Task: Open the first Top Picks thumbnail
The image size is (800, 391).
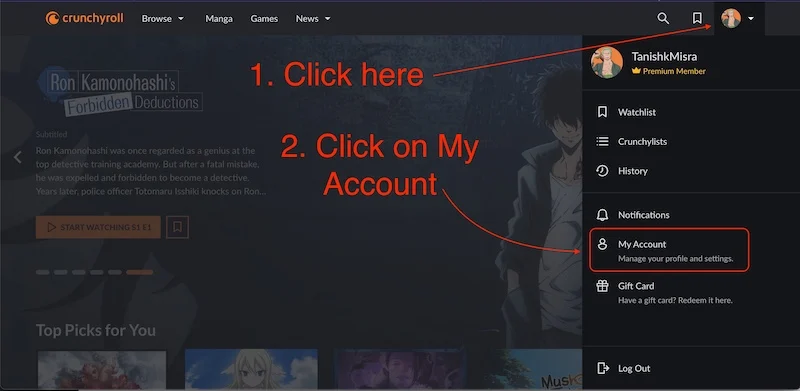Action: (102, 369)
